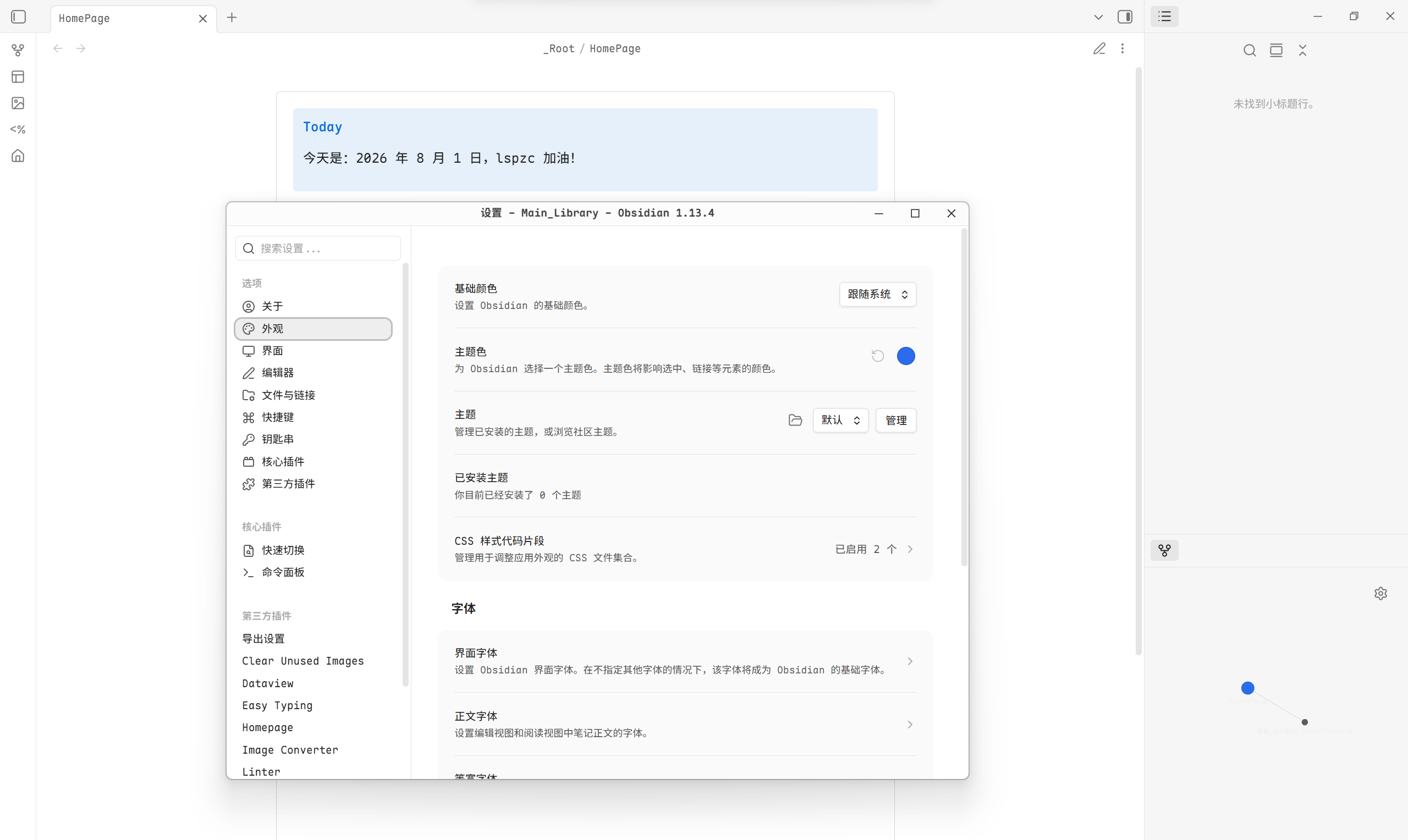Screen dimensions: 1408x840
Task: Open the 编辑器 settings section
Action: point(313,373)
